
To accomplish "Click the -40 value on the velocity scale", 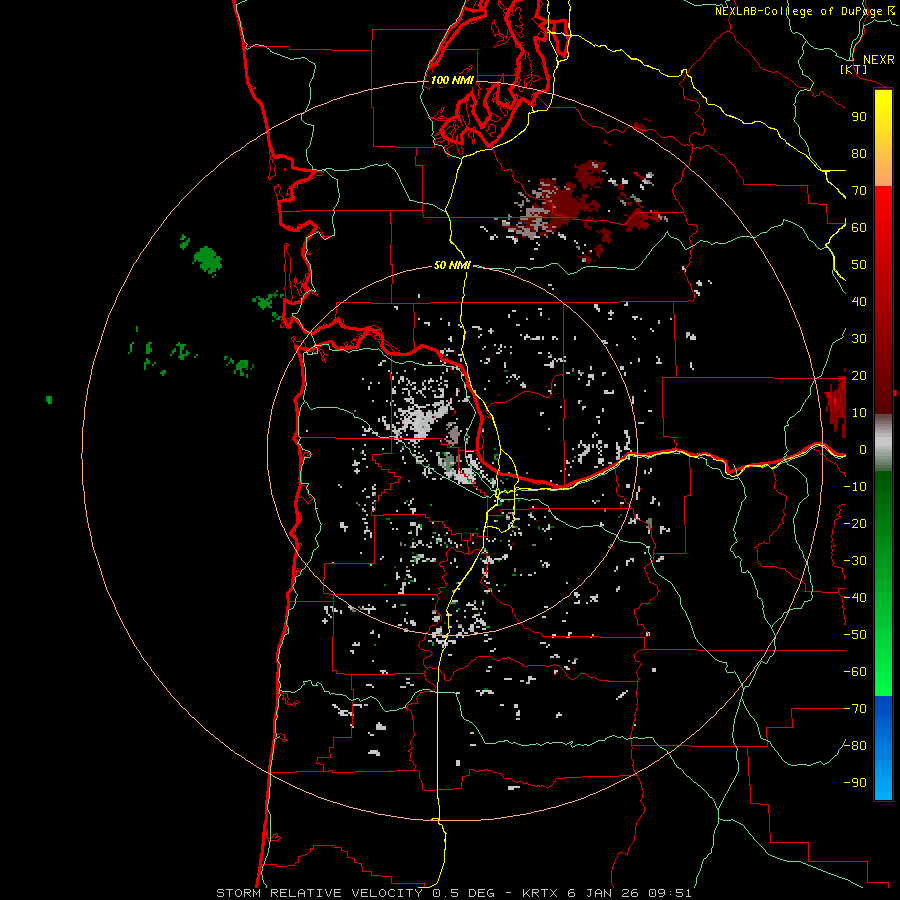I will (x=855, y=598).
